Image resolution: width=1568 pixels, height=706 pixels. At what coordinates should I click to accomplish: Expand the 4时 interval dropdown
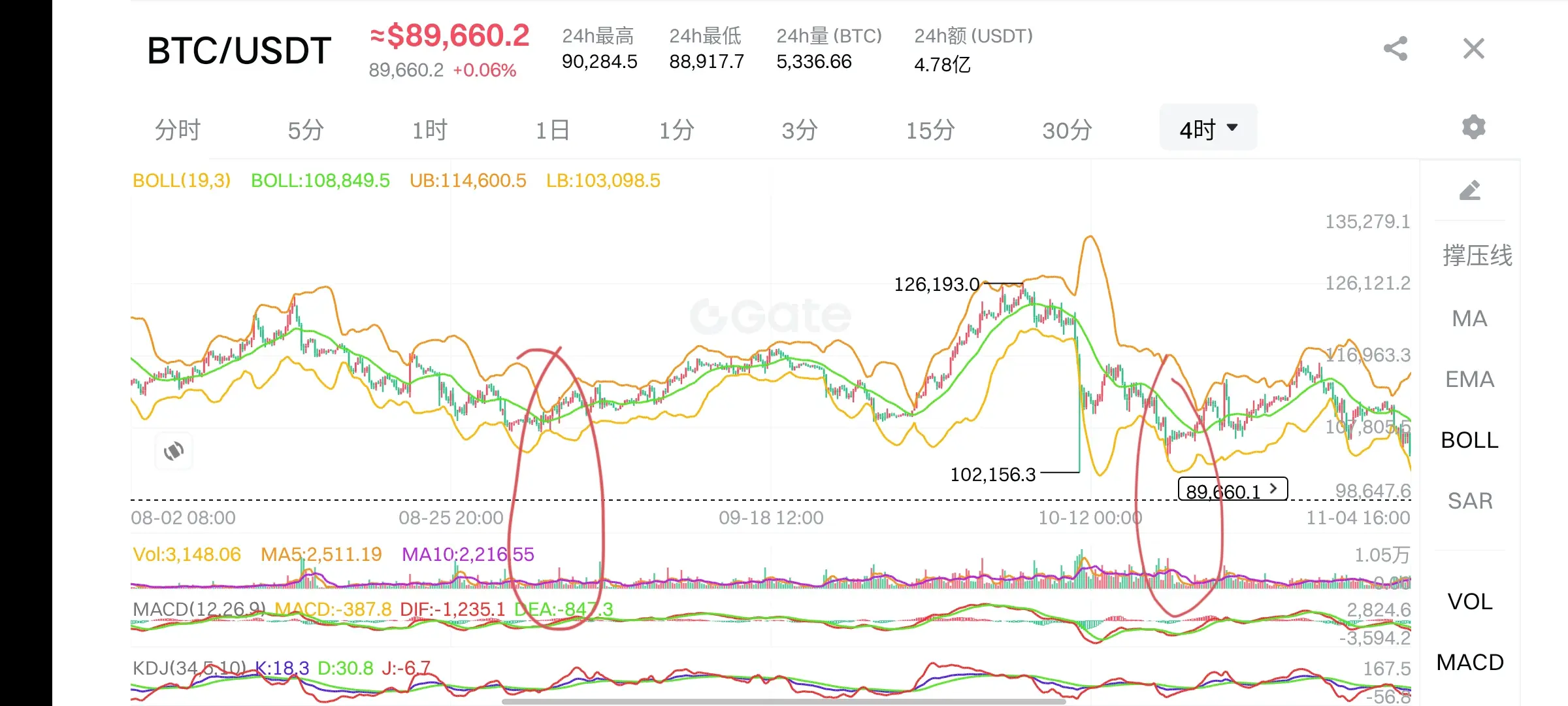click(x=1208, y=128)
